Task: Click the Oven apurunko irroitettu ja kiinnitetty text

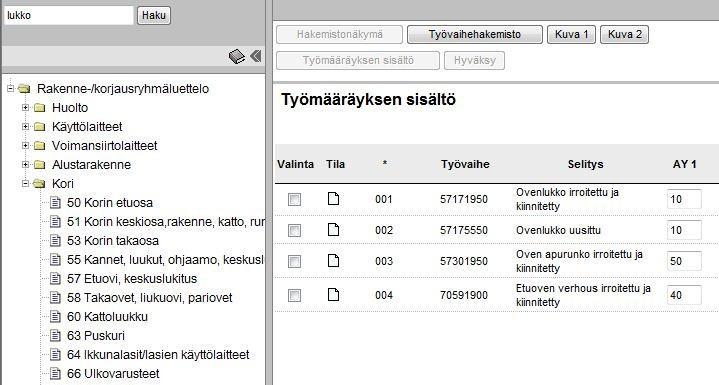Action: (x=579, y=261)
